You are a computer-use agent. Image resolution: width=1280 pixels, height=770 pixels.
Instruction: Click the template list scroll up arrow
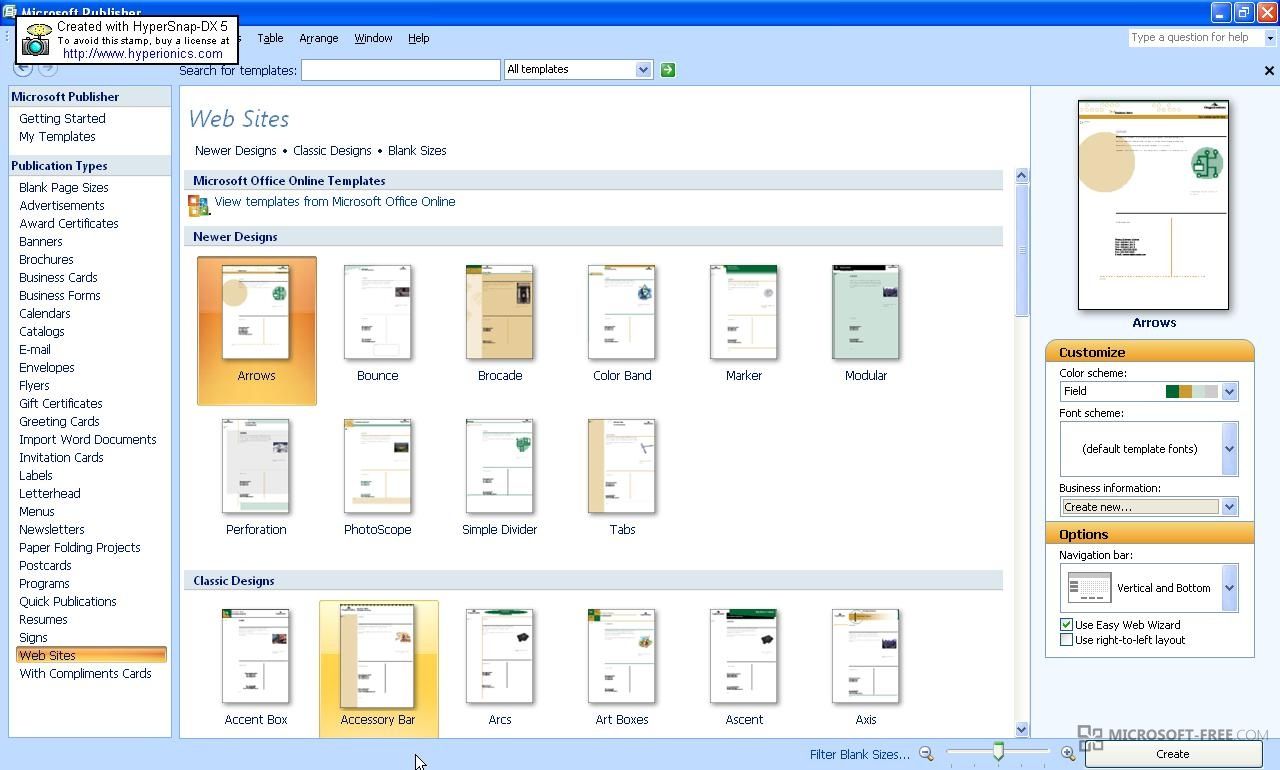coord(1021,176)
